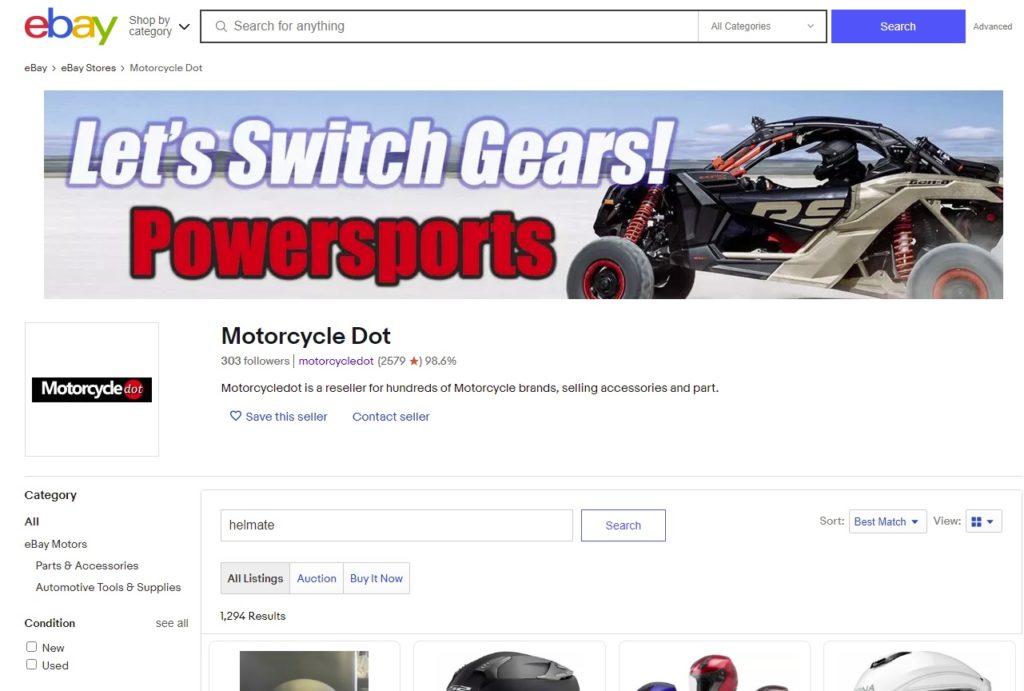
Task: Click the Let's Switch Gears Powersports banner
Action: [523, 195]
